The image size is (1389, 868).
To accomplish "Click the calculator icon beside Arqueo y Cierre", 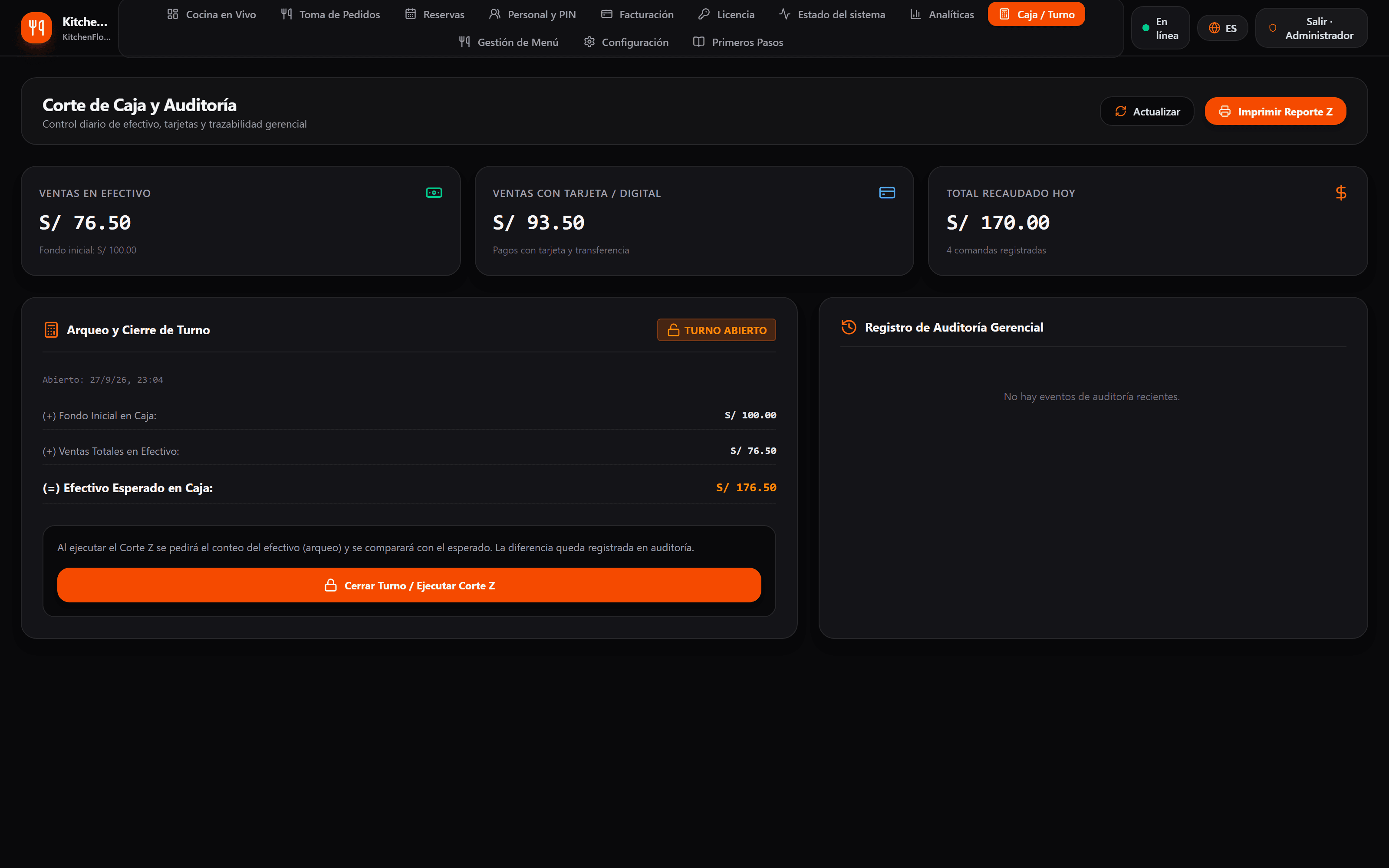I will point(51,330).
